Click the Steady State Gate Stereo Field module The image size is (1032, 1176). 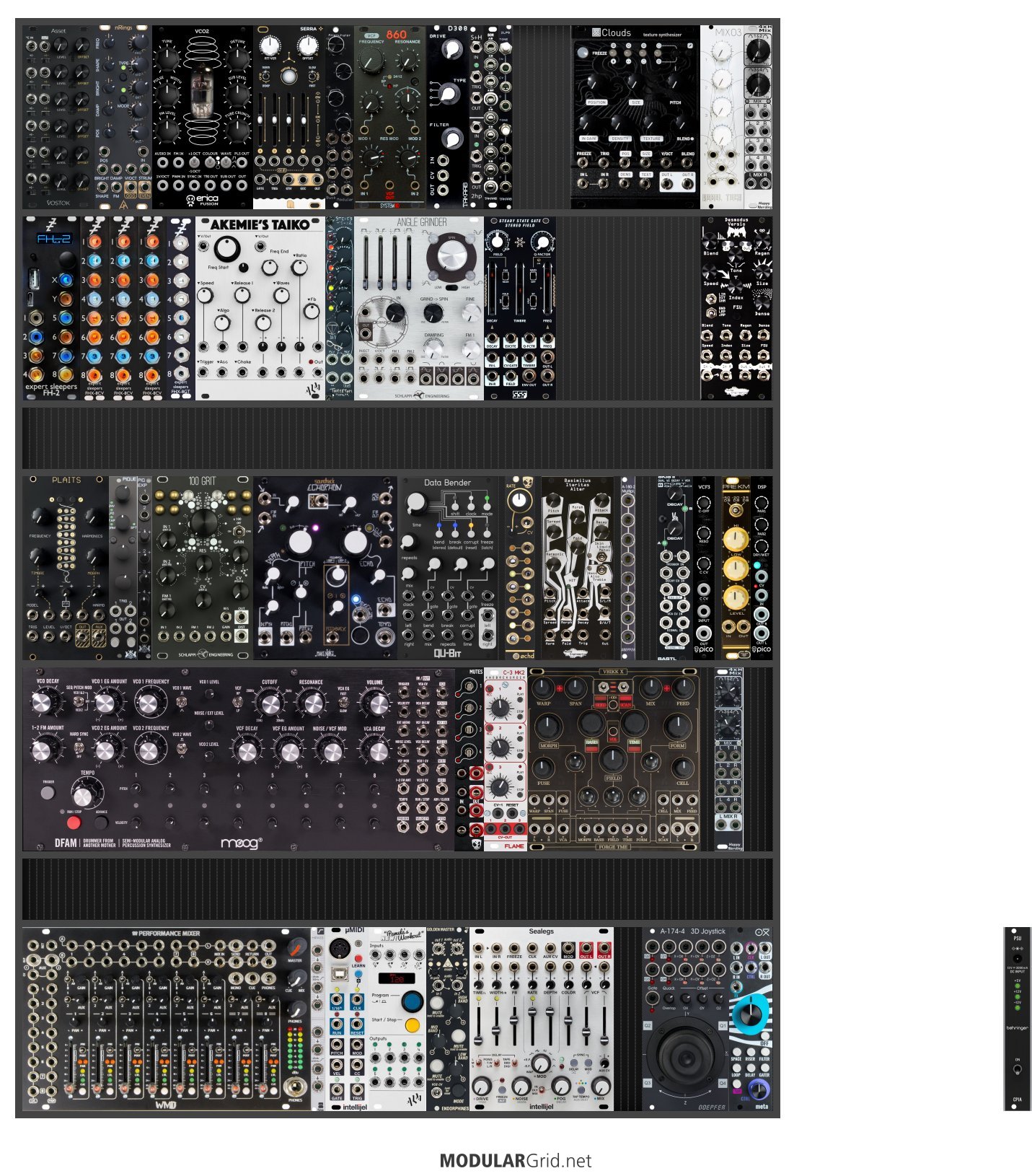point(520,308)
